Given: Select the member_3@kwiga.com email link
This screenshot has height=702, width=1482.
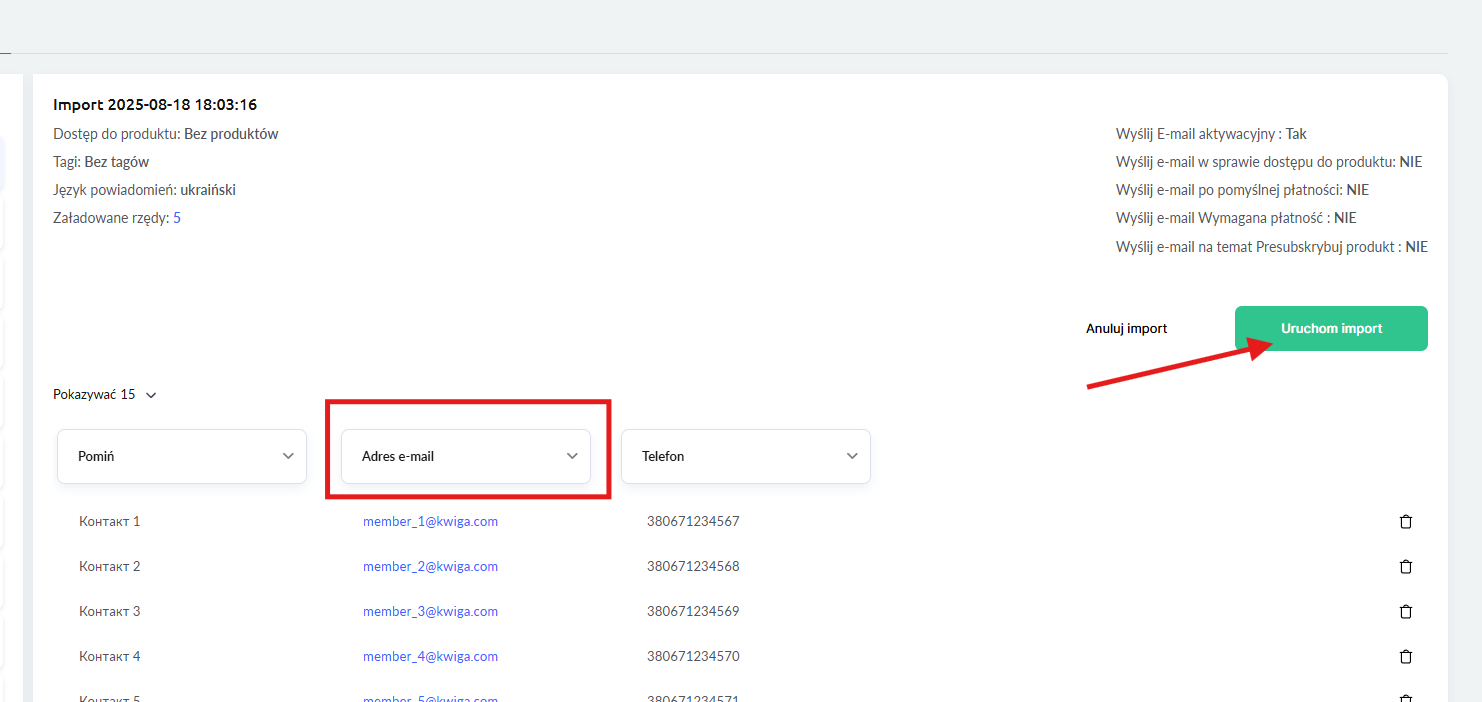Looking at the screenshot, I should 430,611.
